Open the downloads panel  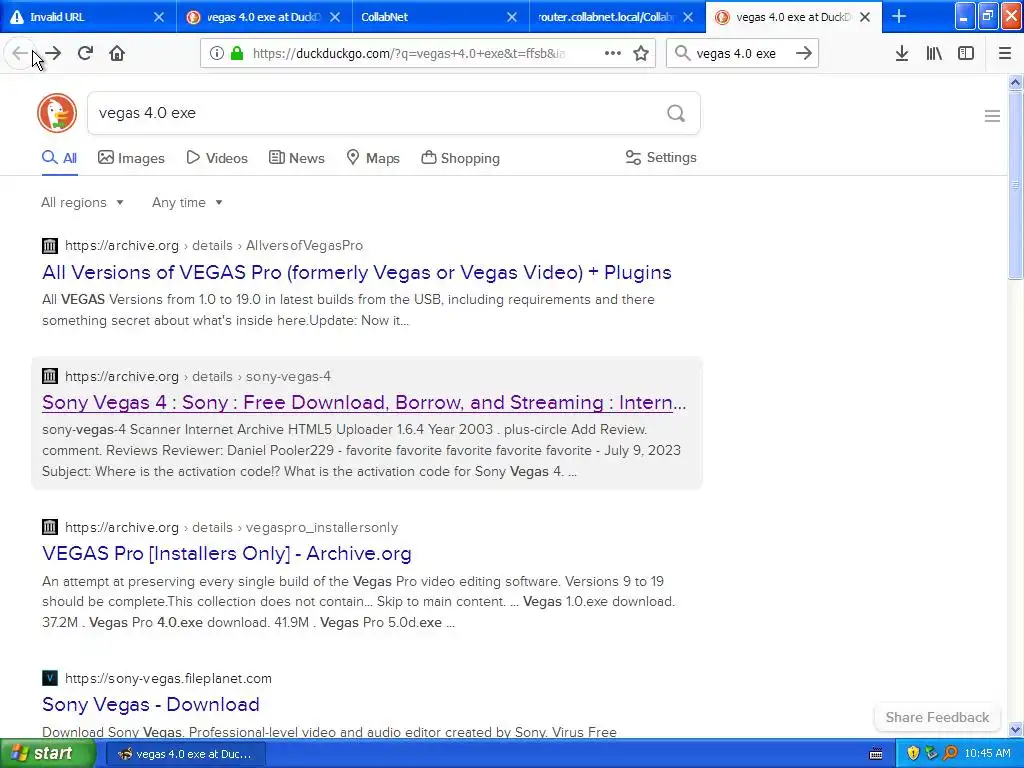click(902, 54)
